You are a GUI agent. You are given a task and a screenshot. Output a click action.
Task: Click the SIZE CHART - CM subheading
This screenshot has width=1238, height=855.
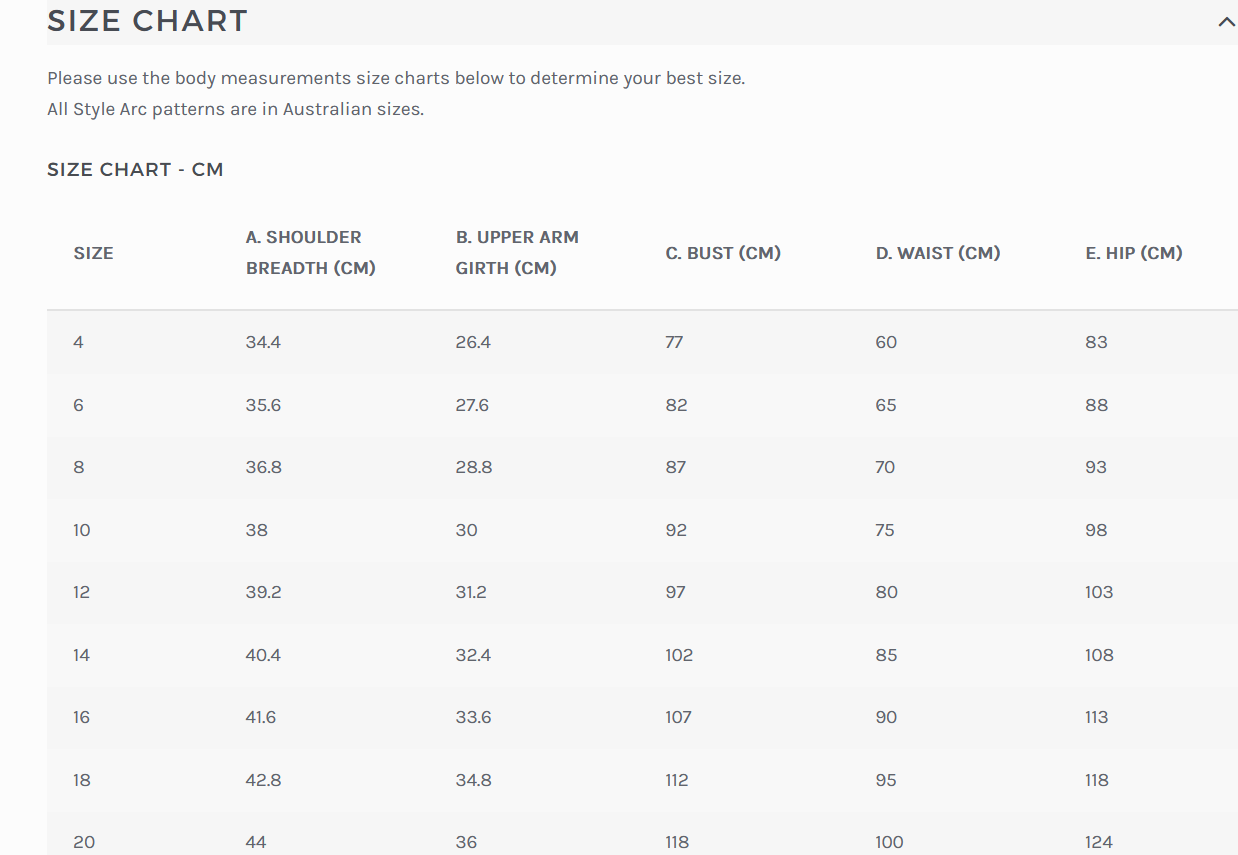135,170
